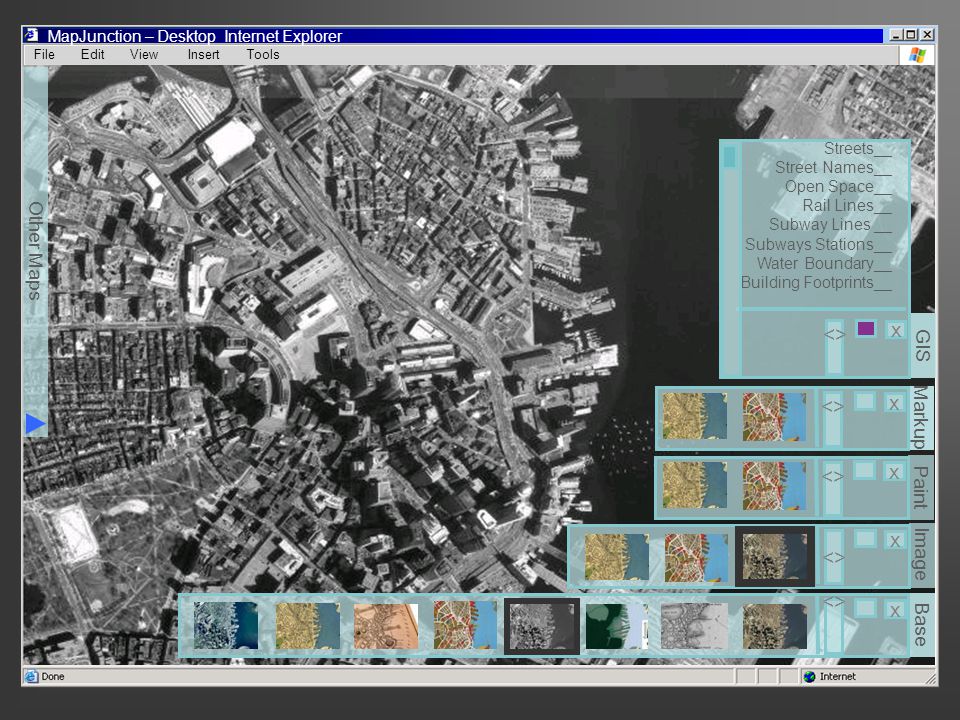
Task: Pick the dark green map in Base row
Action: (617, 626)
